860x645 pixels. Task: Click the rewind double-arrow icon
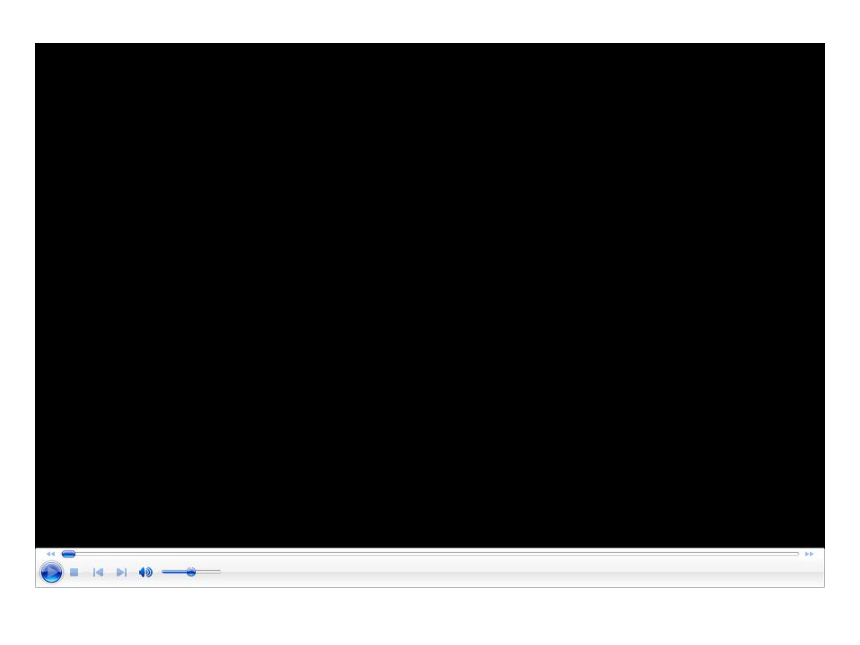tap(50, 554)
